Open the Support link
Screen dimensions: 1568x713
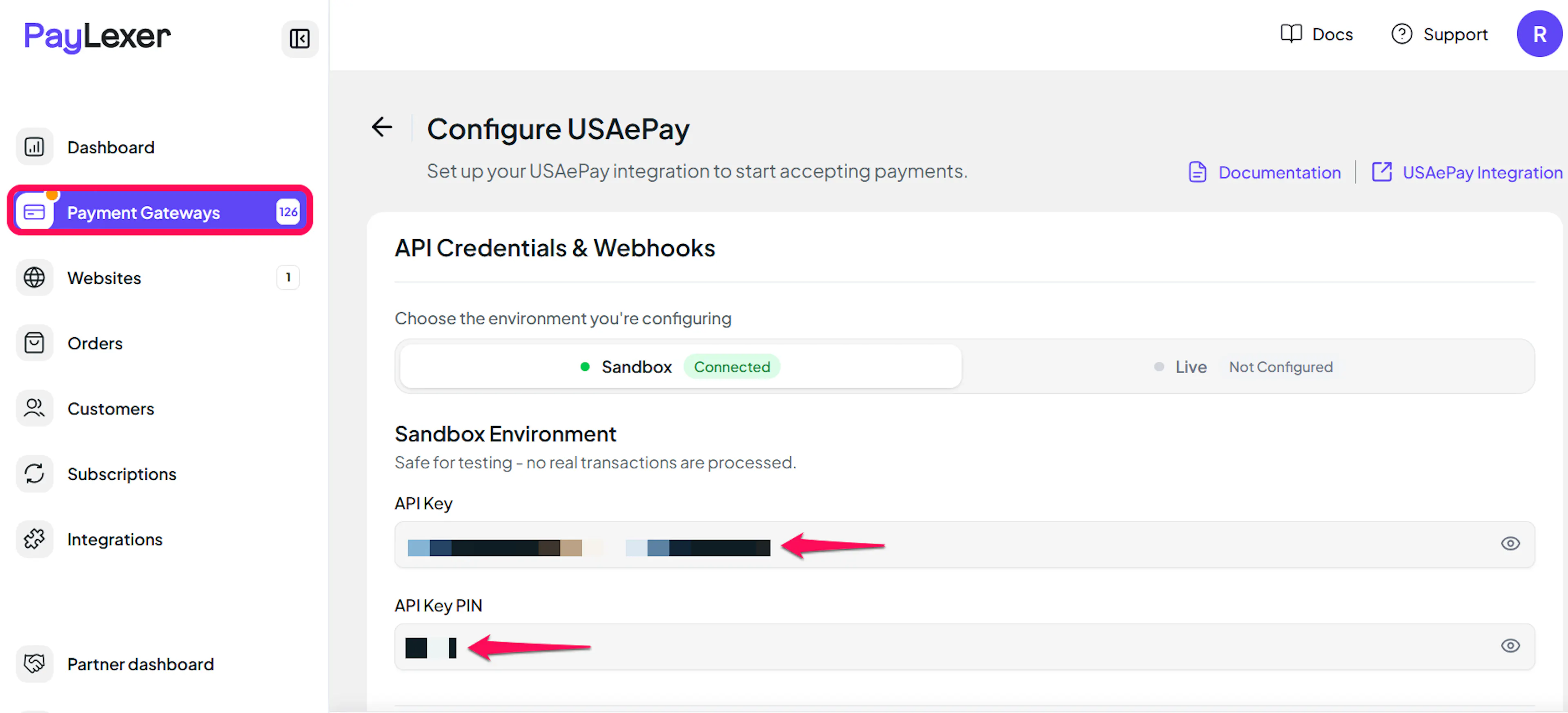pos(1439,34)
